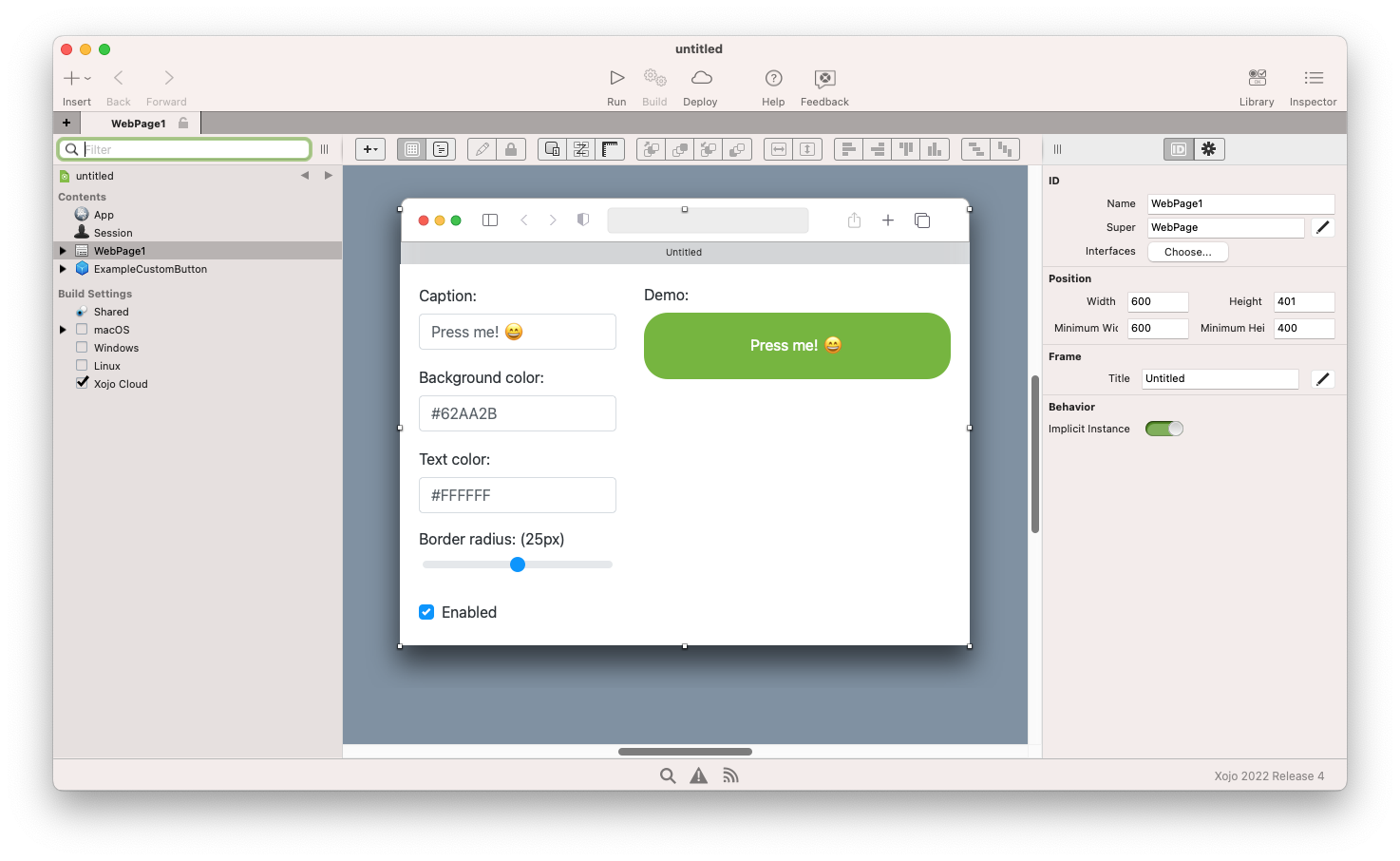
Task: Expand the WebPage1 tree item
Action: [x=63, y=251]
